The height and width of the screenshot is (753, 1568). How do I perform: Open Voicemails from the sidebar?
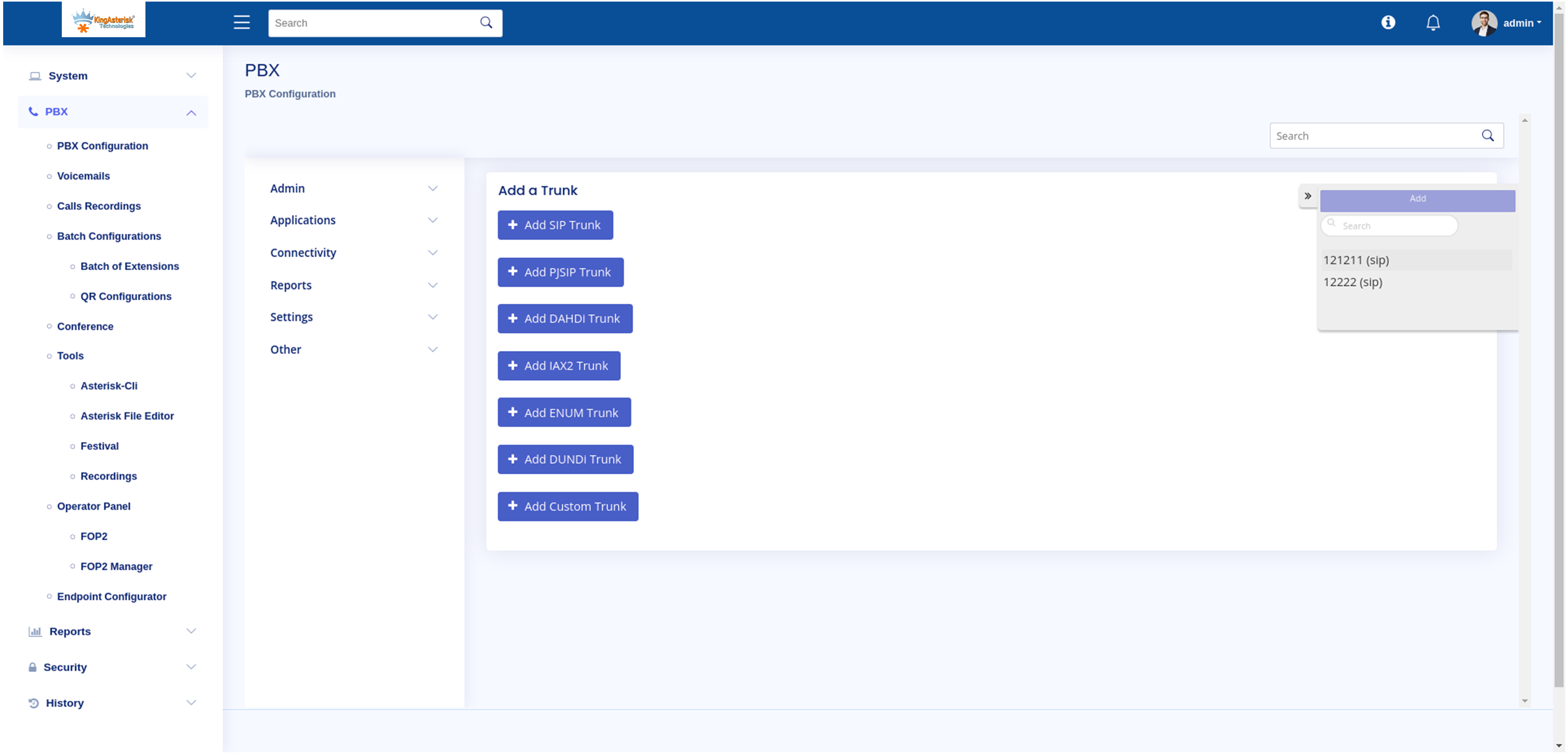point(83,176)
